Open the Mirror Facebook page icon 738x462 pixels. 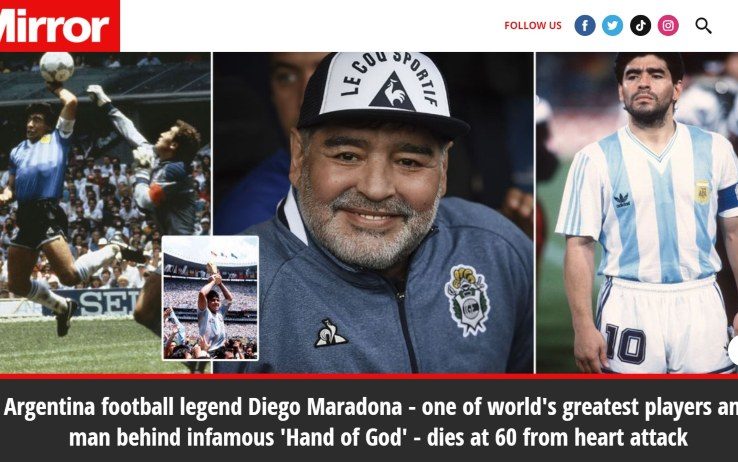[585, 25]
